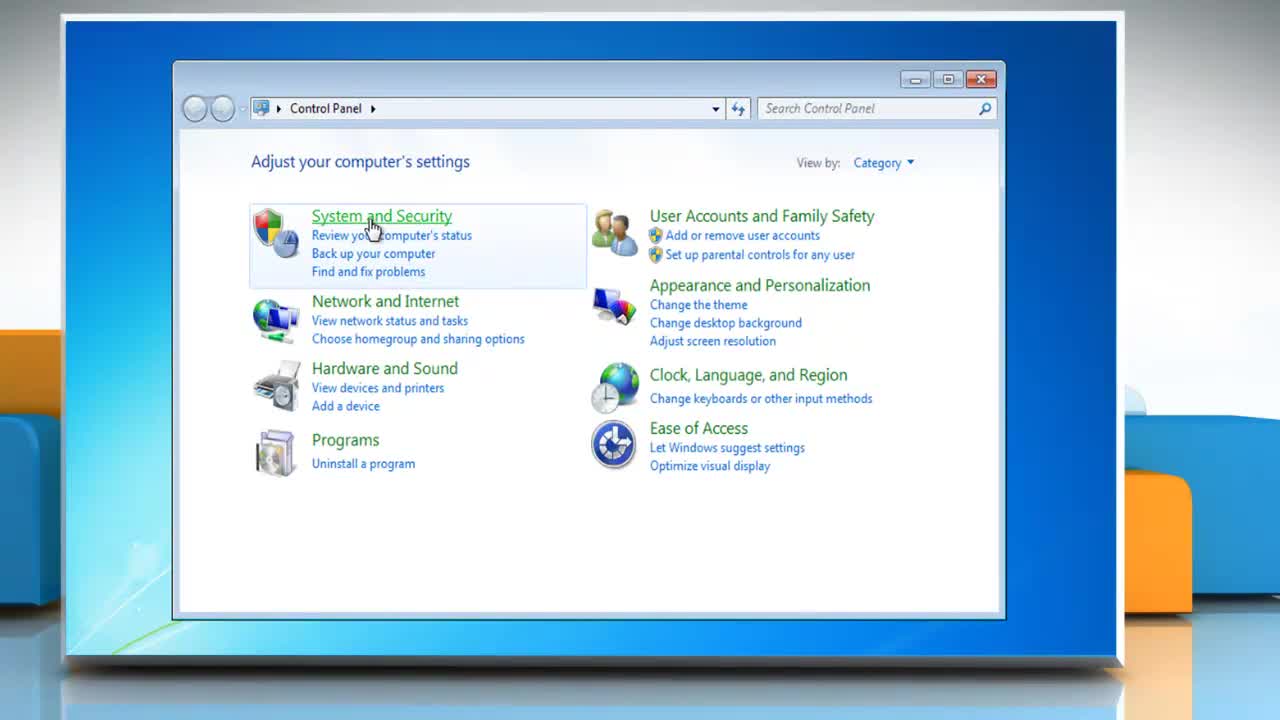The width and height of the screenshot is (1280, 720).
Task: Open Clock, Language, and Region category
Action: pos(749,375)
